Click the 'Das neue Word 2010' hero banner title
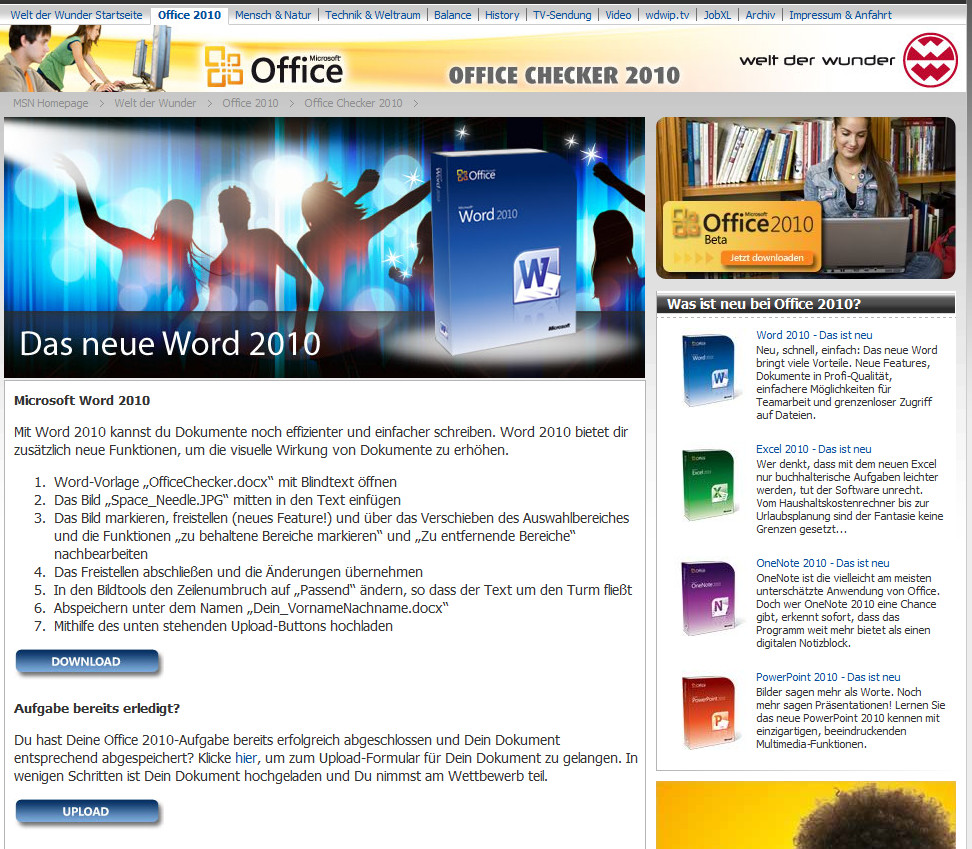 (170, 343)
